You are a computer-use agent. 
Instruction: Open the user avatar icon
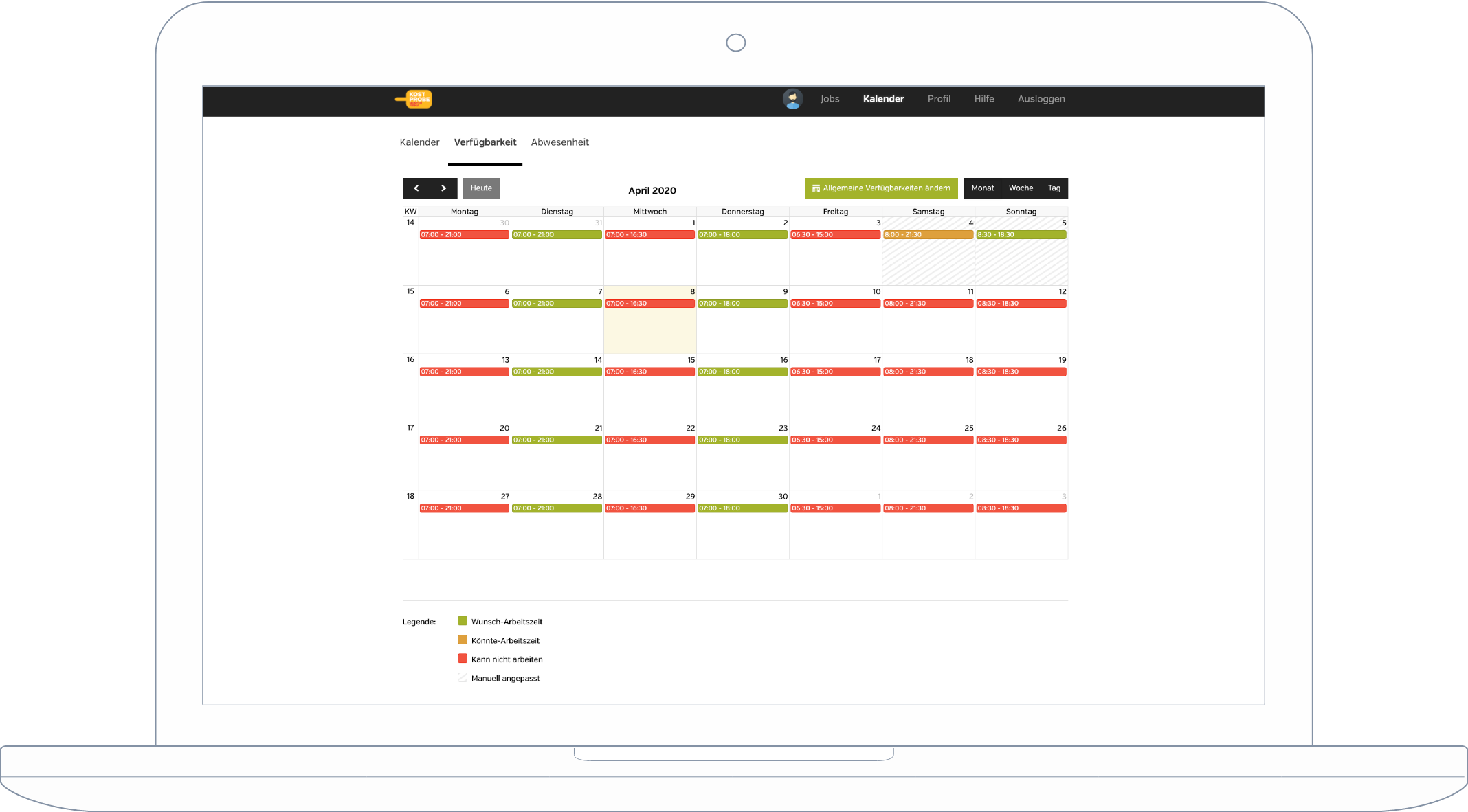[x=792, y=99]
